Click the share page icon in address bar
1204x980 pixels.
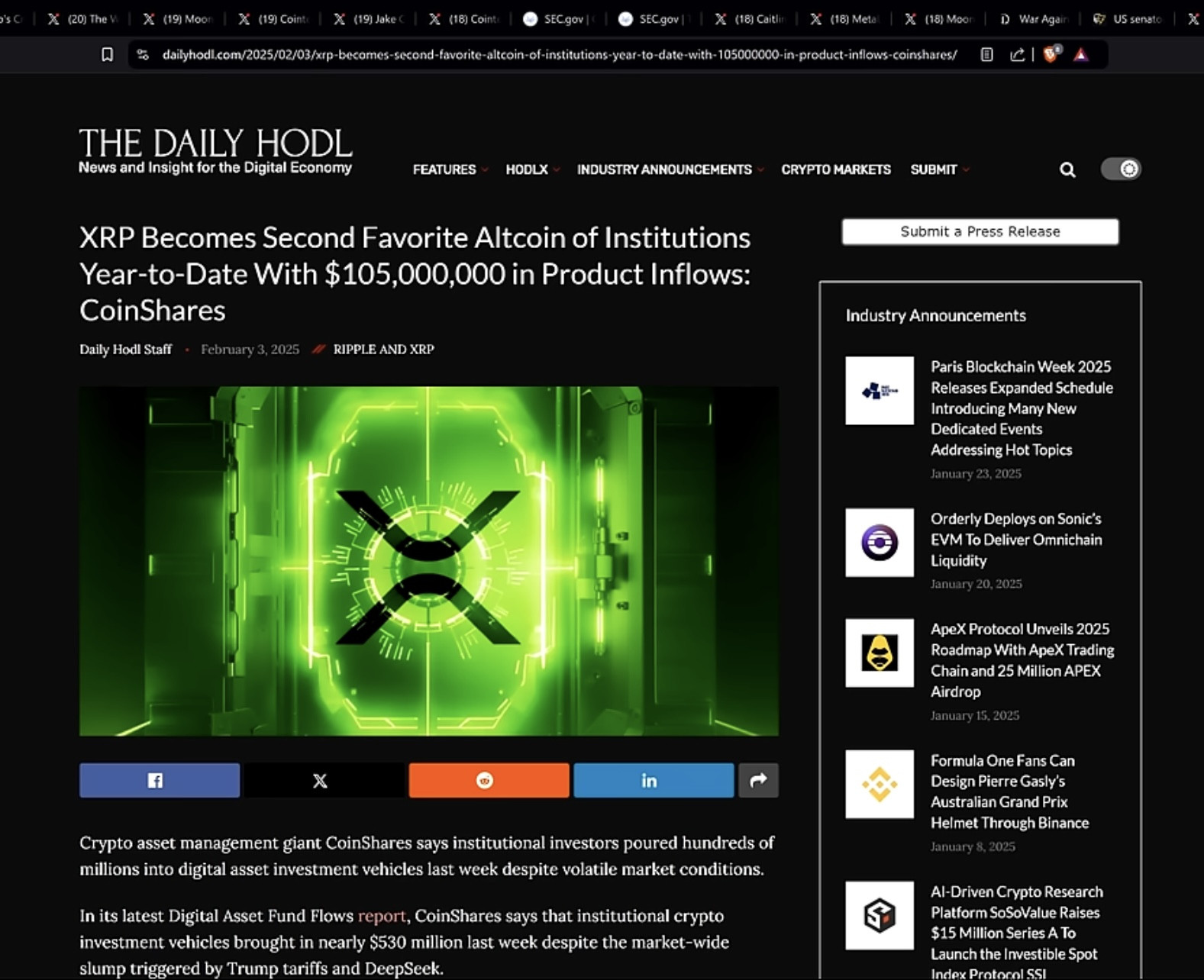tap(1017, 54)
